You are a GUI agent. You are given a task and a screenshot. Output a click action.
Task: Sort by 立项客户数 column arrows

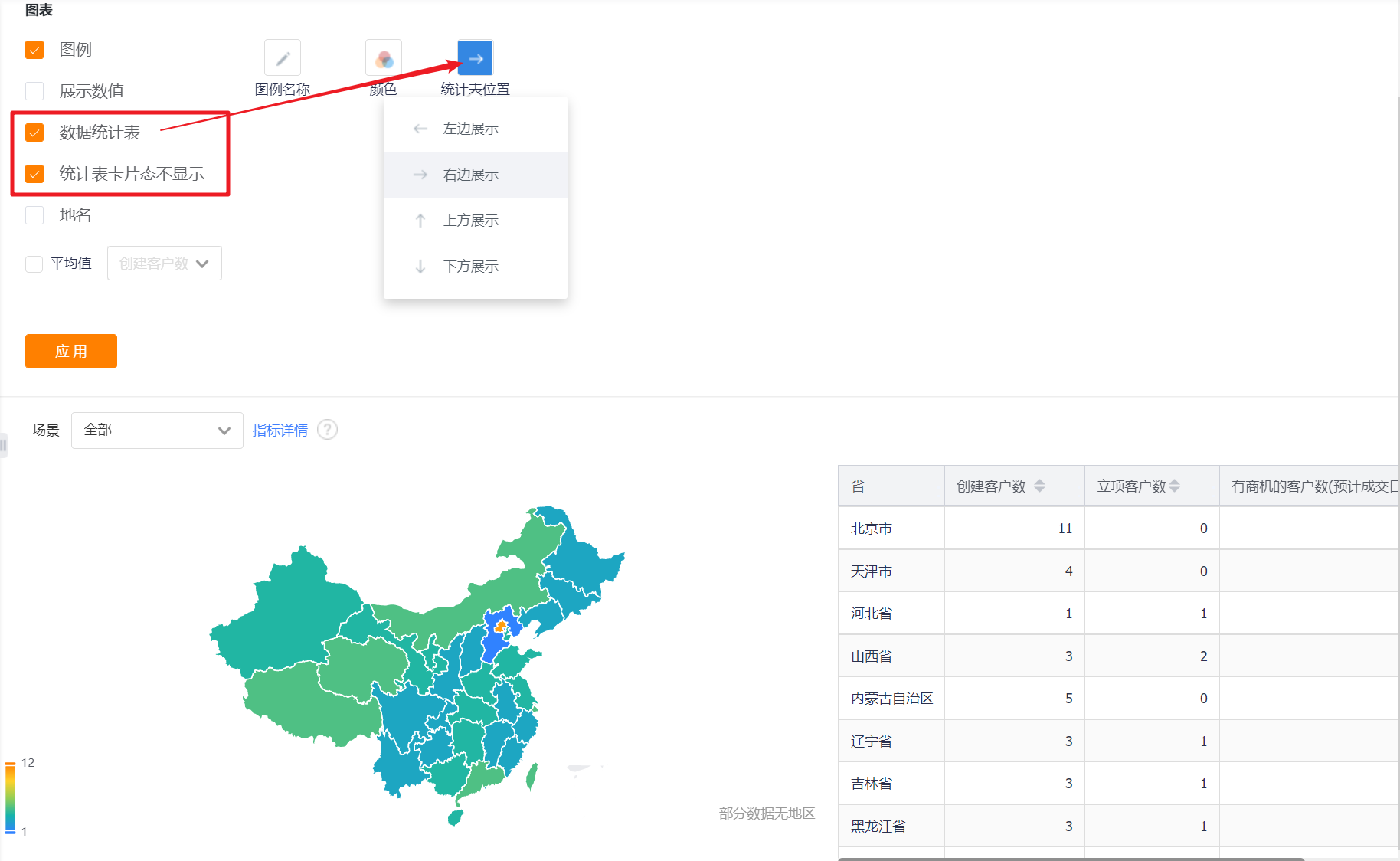(x=1175, y=486)
